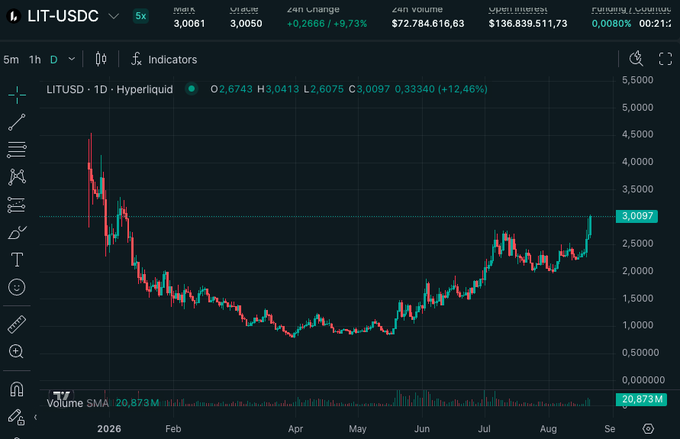Click the Mark price 3,0061
680x439 pixels.
pos(189,23)
